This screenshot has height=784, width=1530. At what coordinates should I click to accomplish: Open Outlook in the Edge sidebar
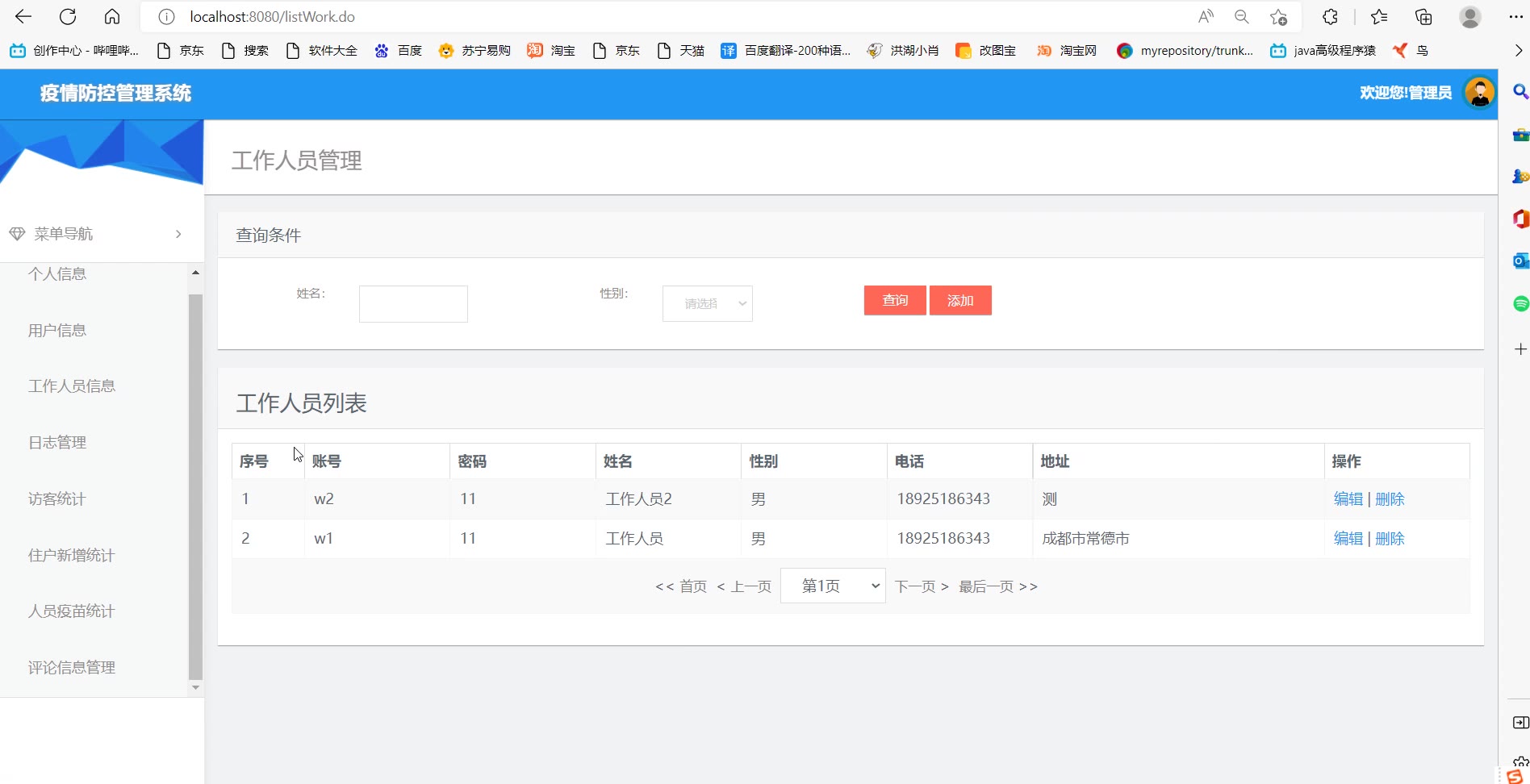point(1520,261)
